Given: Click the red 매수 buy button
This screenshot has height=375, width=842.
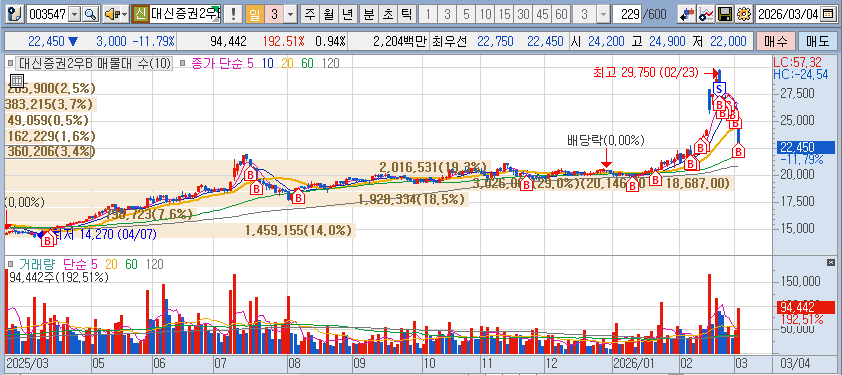Looking at the screenshot, I should (x=775, y=41).
